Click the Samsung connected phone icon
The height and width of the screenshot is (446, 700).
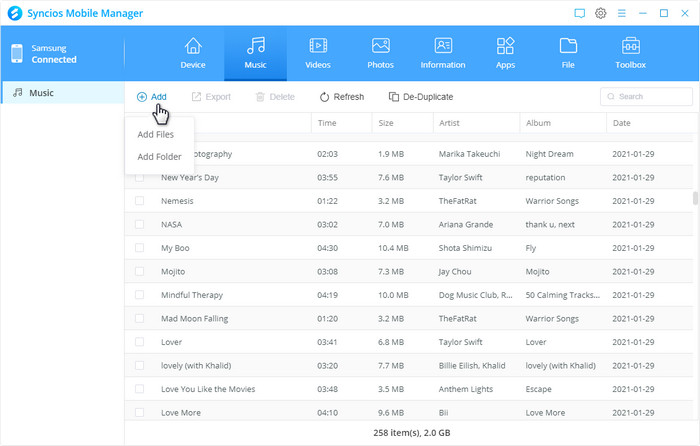pyautogui.click(x=17, y=54)
